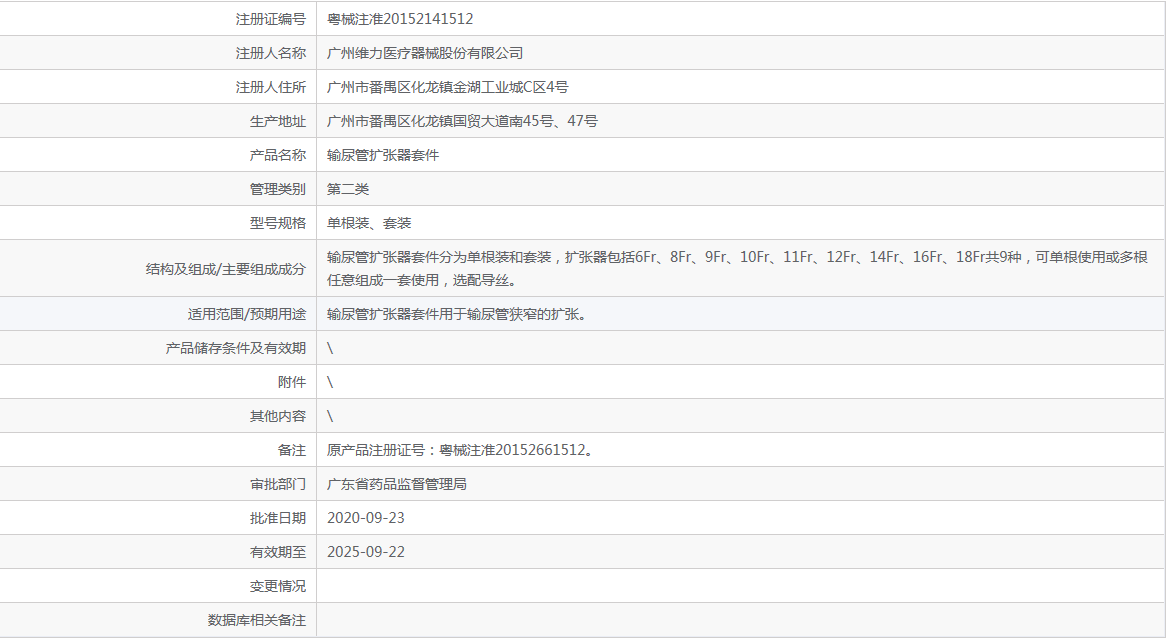The height and width of the screenshot is (643, 1169).
Task: Select the structure description mentioning 6Fr、8Fr
Action: [737, 269]
